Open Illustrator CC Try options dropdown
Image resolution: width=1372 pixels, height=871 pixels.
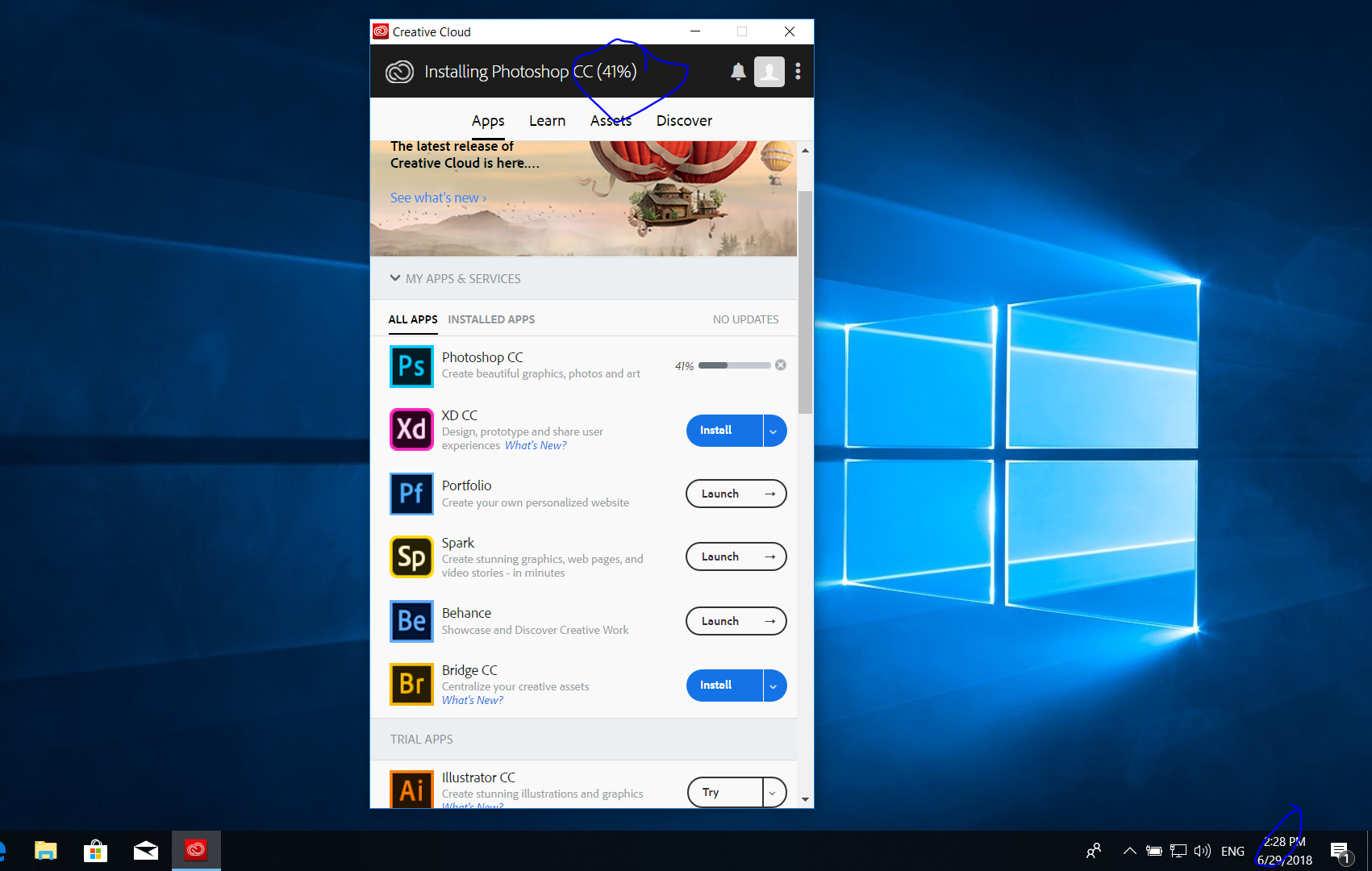[x=774, y=792]
